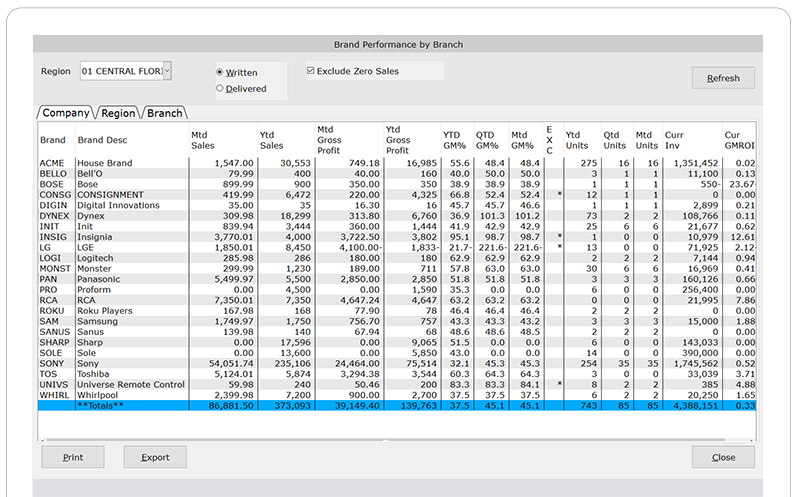The width and height of the screenshot is (800, 497).
Task: Switch to the Branch tab
Action: coord(164,113)
